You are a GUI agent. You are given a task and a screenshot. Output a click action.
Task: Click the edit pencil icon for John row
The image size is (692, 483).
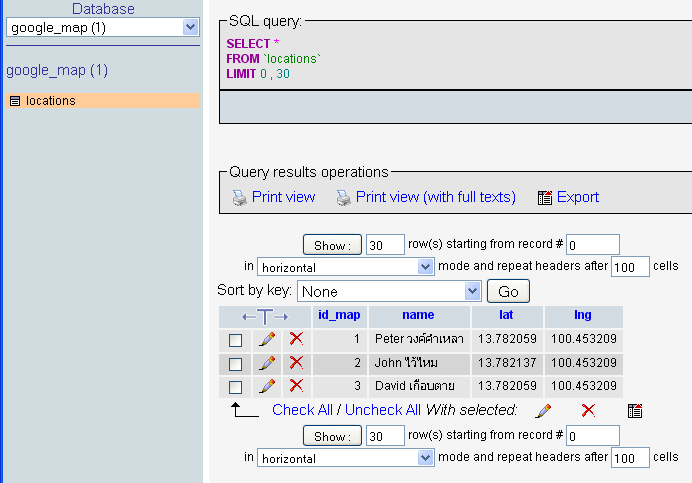[267, 363]
